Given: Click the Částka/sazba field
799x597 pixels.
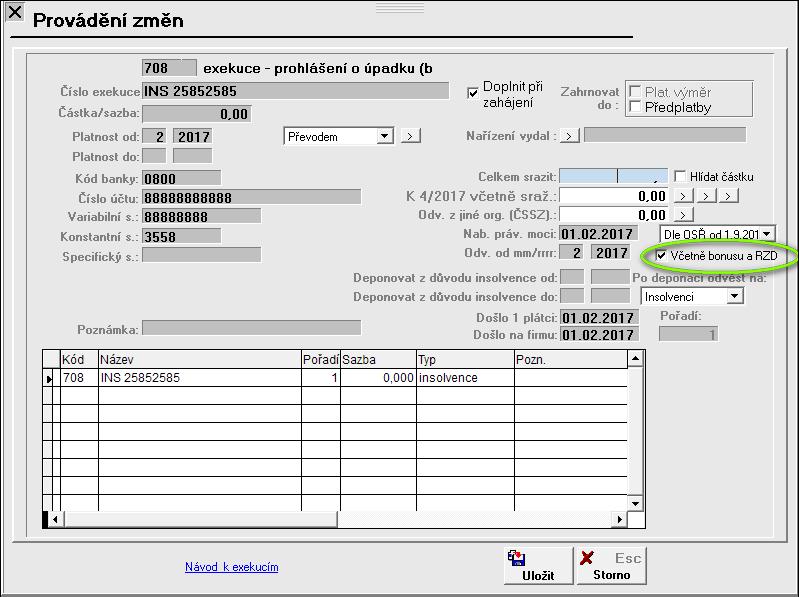Looking at the screenshot, I should tap(197, 114).
